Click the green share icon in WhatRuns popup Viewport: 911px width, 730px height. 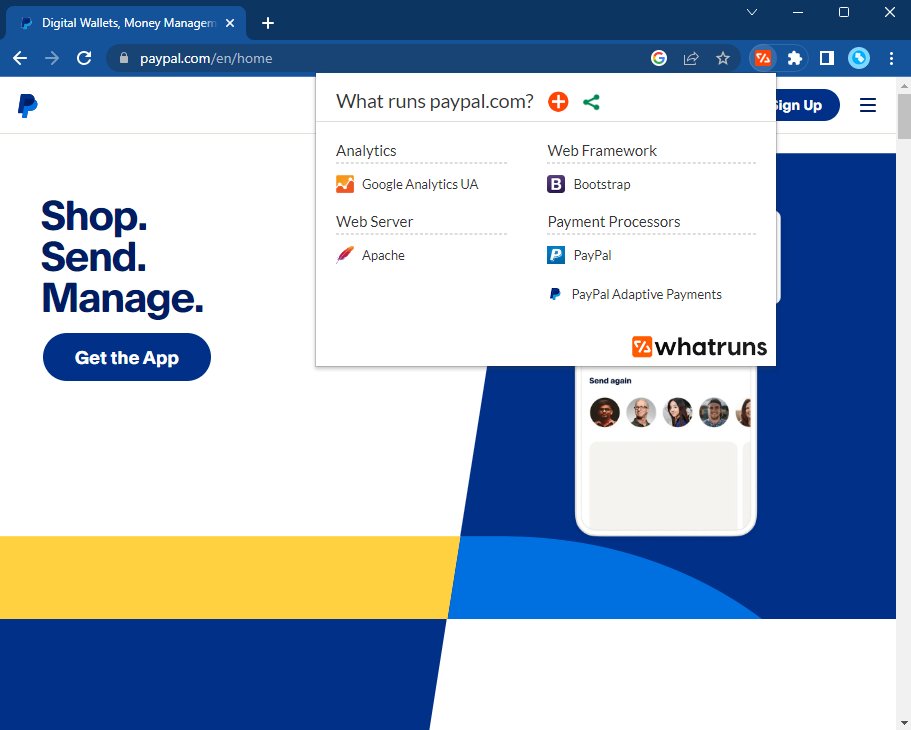coord(591,102)
